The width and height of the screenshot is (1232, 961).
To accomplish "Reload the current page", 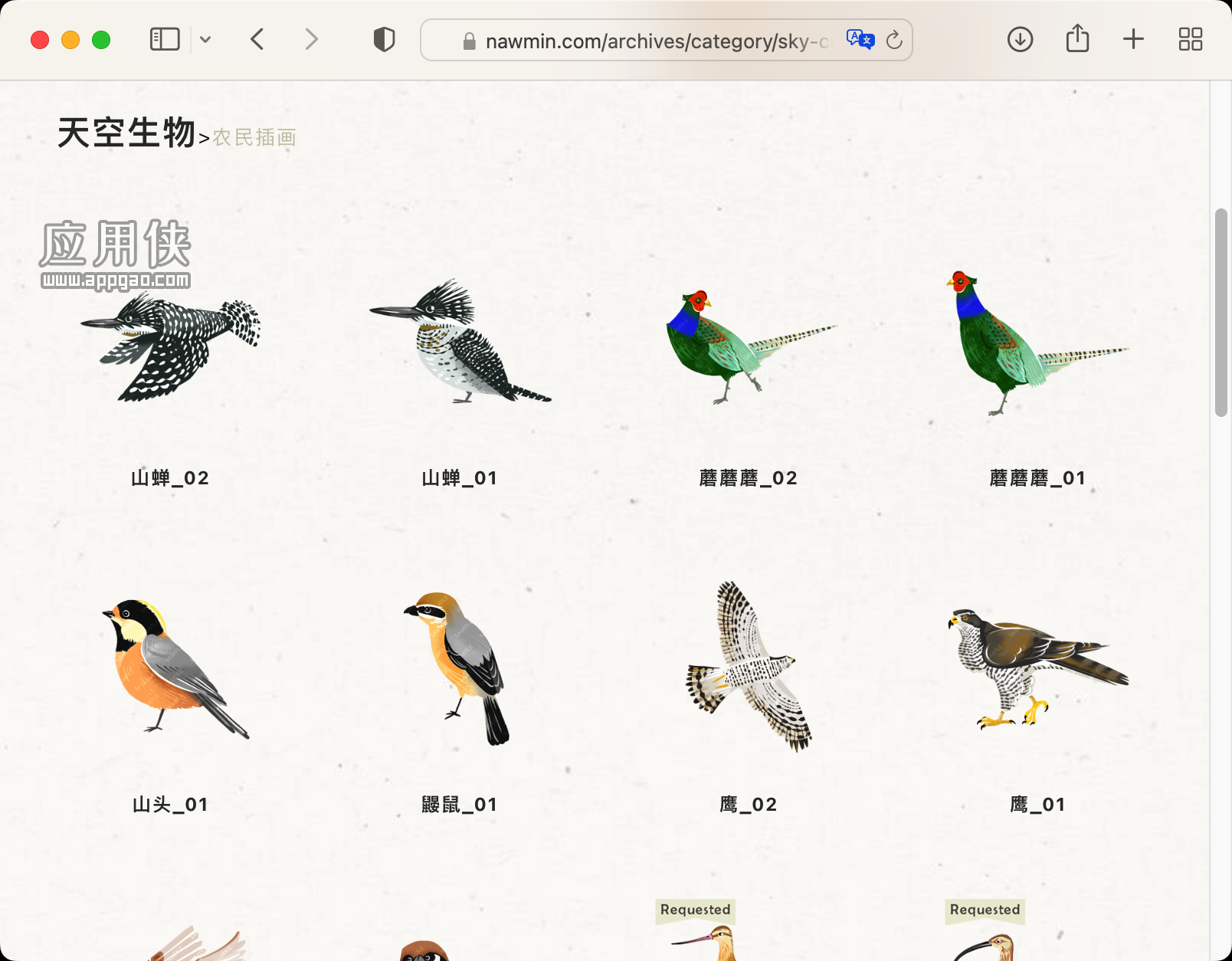I will pyautogui.click(x=894, y=40).
